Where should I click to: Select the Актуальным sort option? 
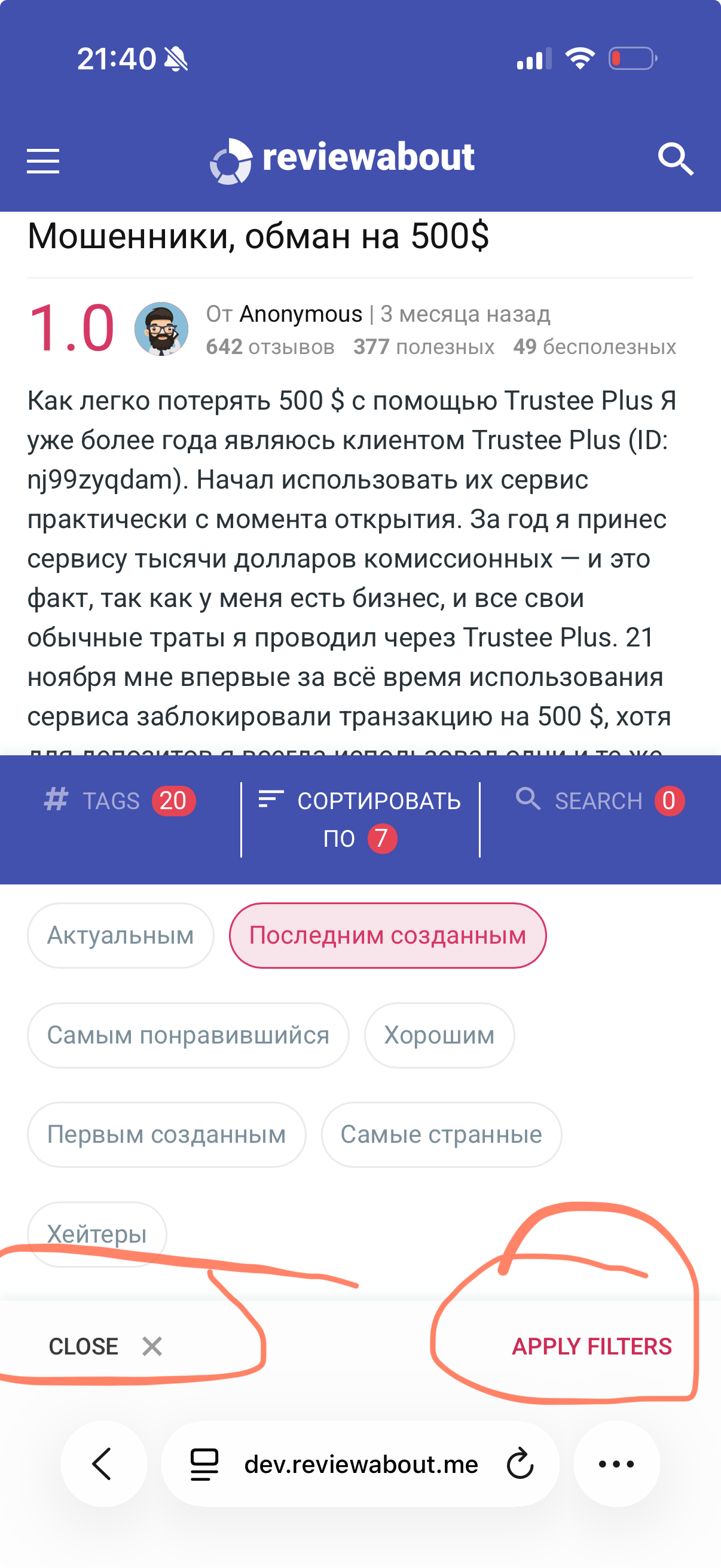pyautogui.click(x=121, y=935)
